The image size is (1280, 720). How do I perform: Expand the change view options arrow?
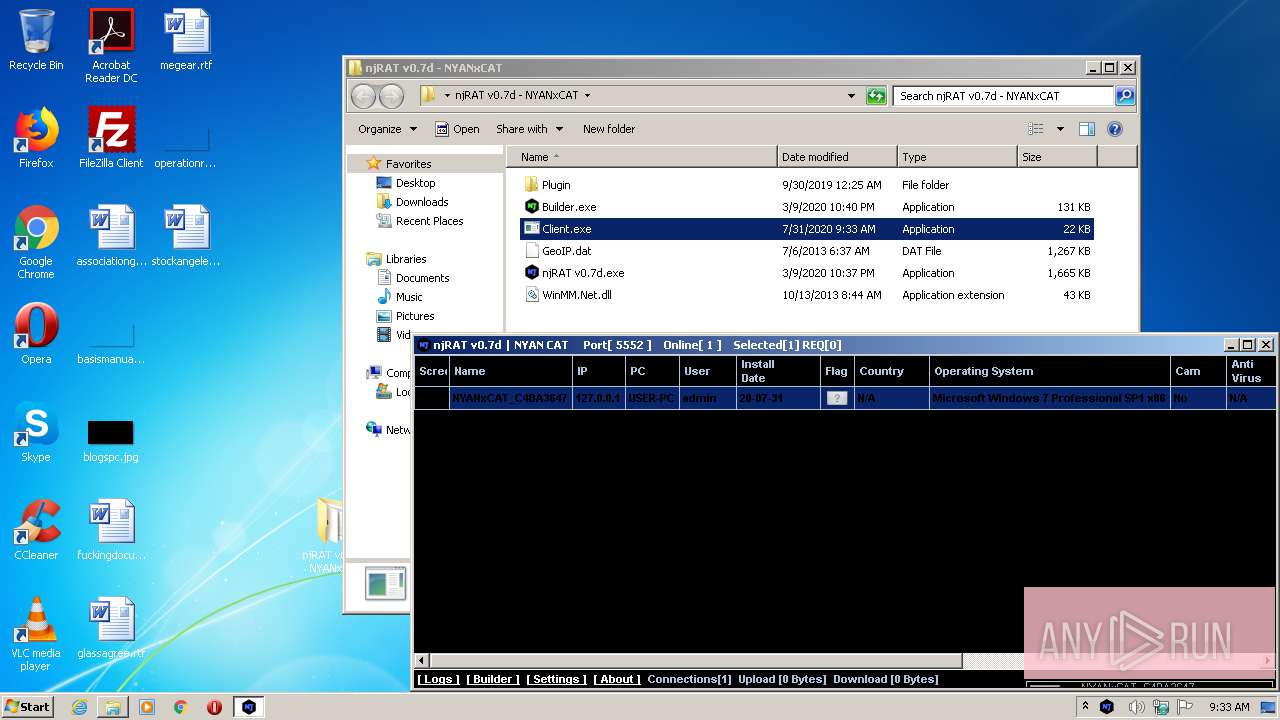point(1060,129)
